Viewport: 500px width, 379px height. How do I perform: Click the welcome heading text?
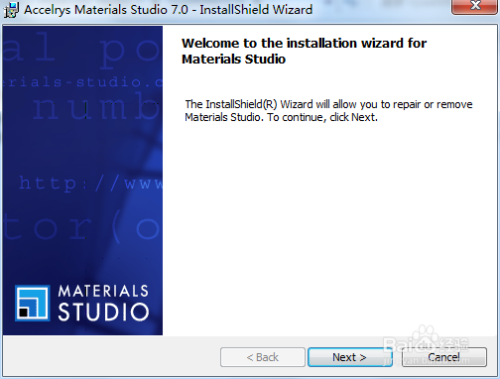[x=304, y=51]
